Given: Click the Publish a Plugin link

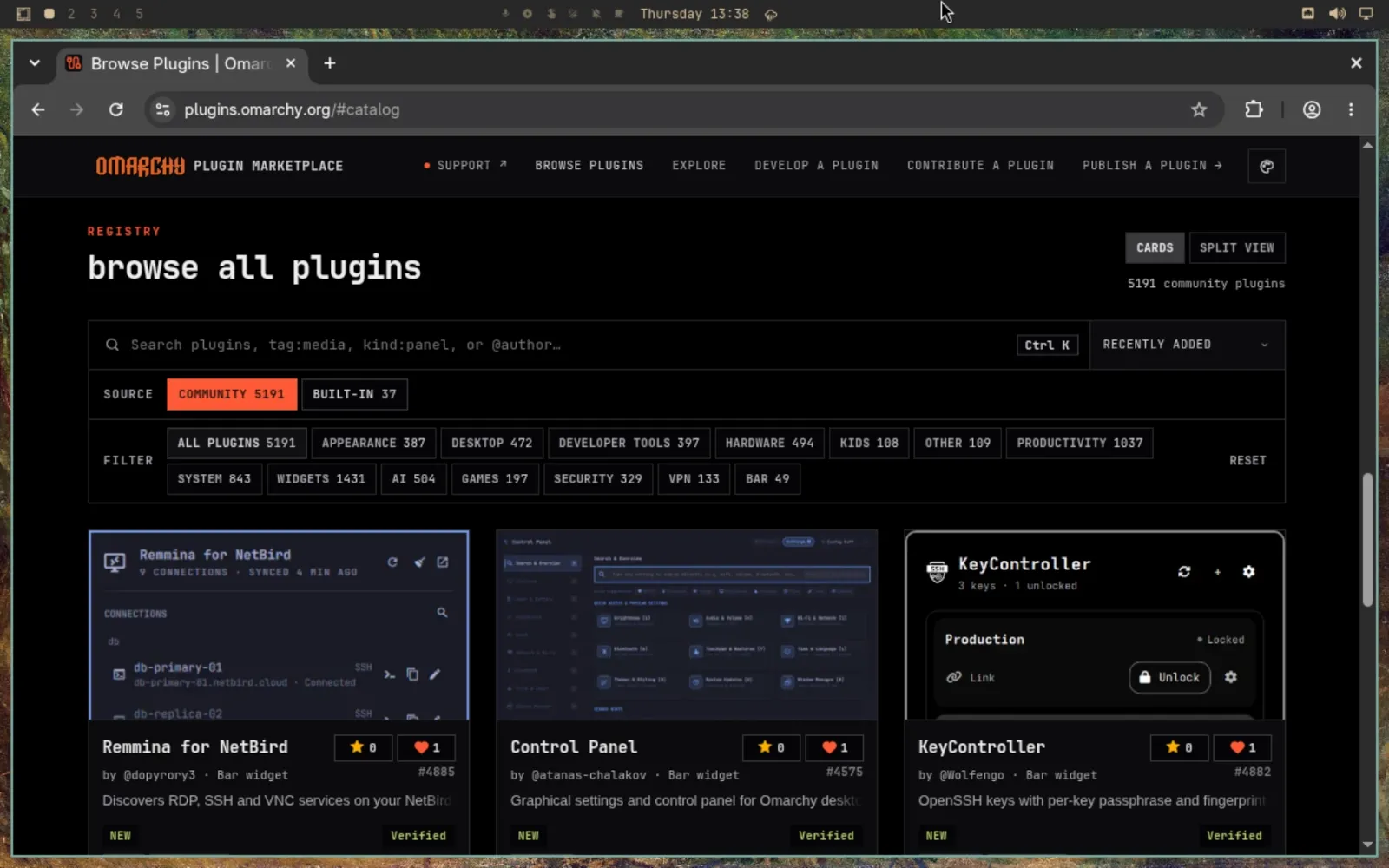Looking at the screenshot, I should [1152, 165].
